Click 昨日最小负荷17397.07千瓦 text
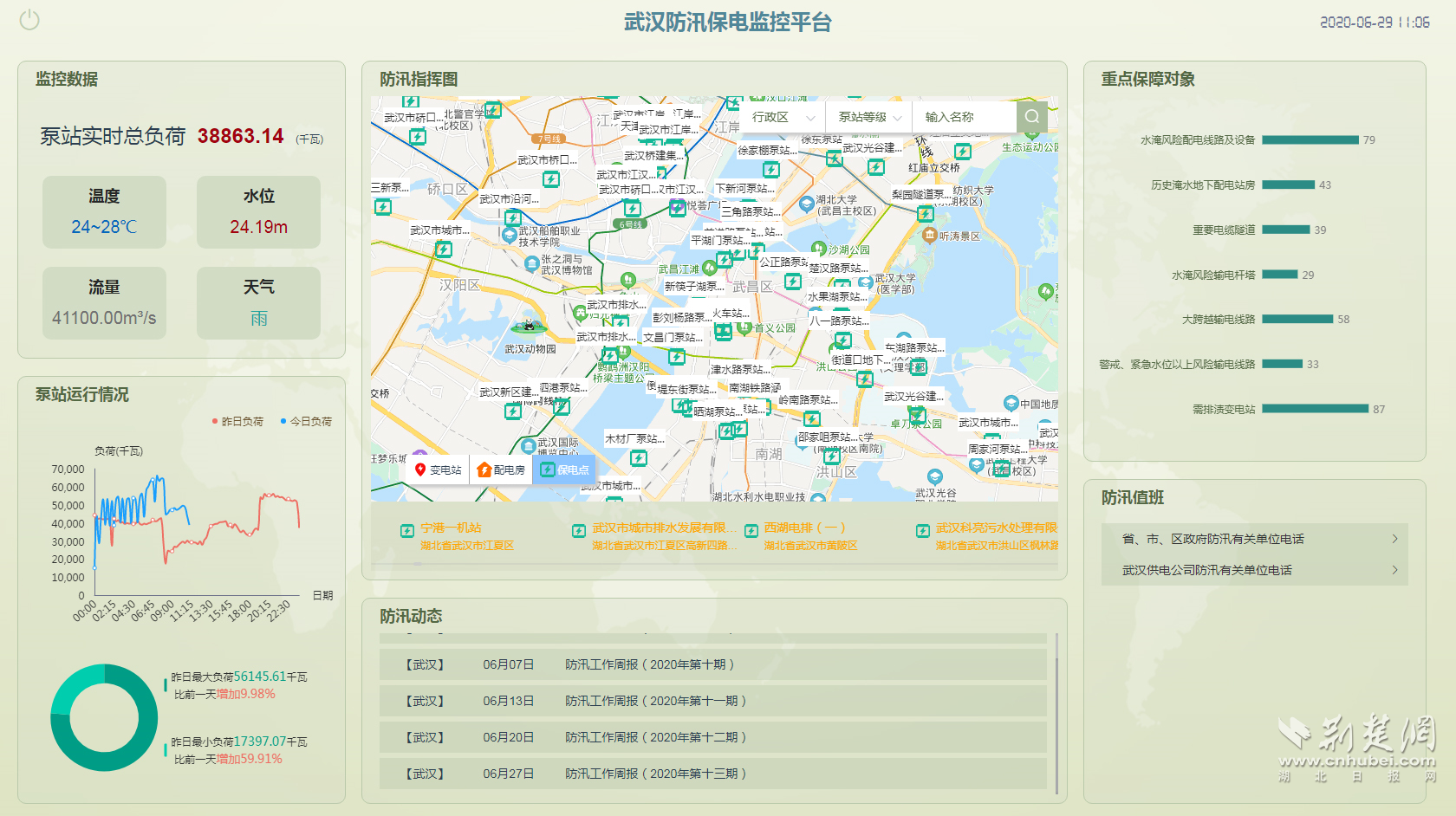 (x=239, y=742)
